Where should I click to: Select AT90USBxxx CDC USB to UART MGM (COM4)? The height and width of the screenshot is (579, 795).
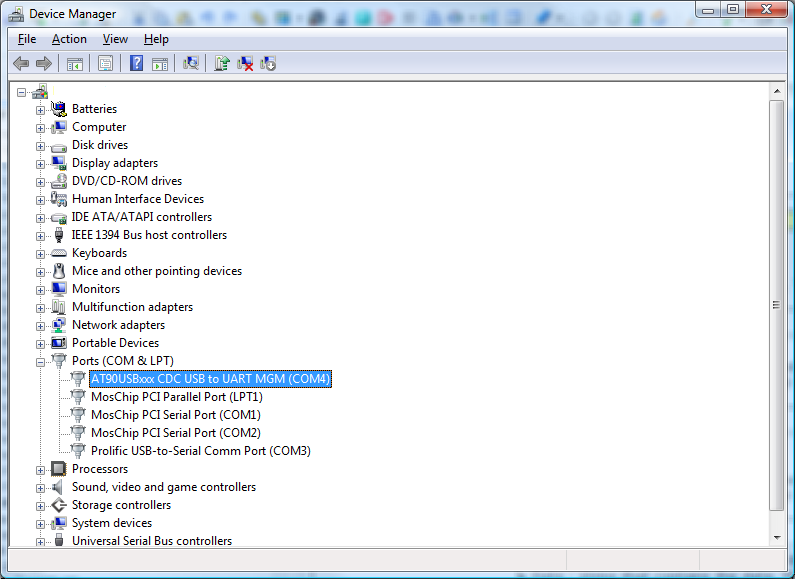pyautogui.click(x=210, y=379)
